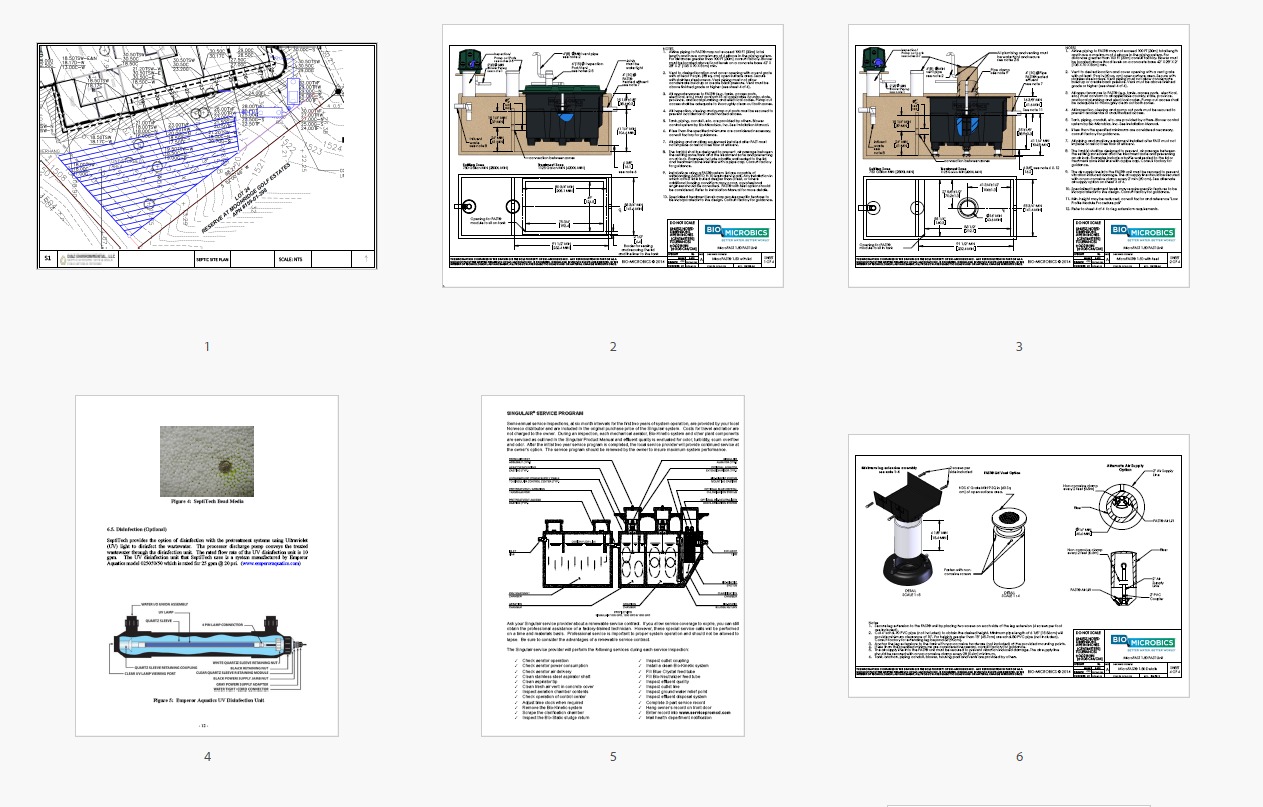This screenshot has height=807, width=1263.
Task: Click page number label 1
Action: point(207,347)
